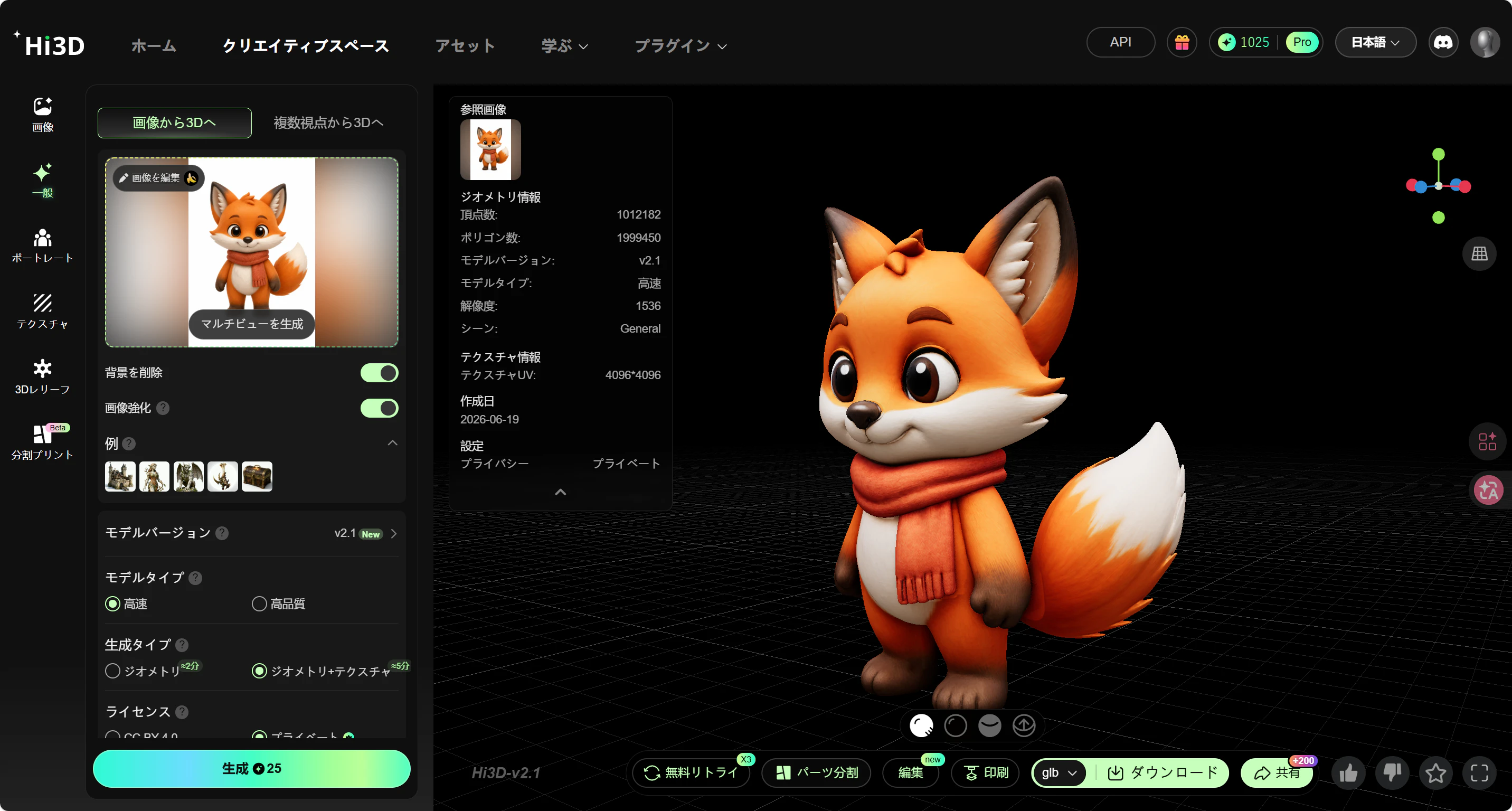Image resolution: width=1512 pixels, height=811 pixels.
Task: Collapse the 例 examples section
Action: coord(393,443)
